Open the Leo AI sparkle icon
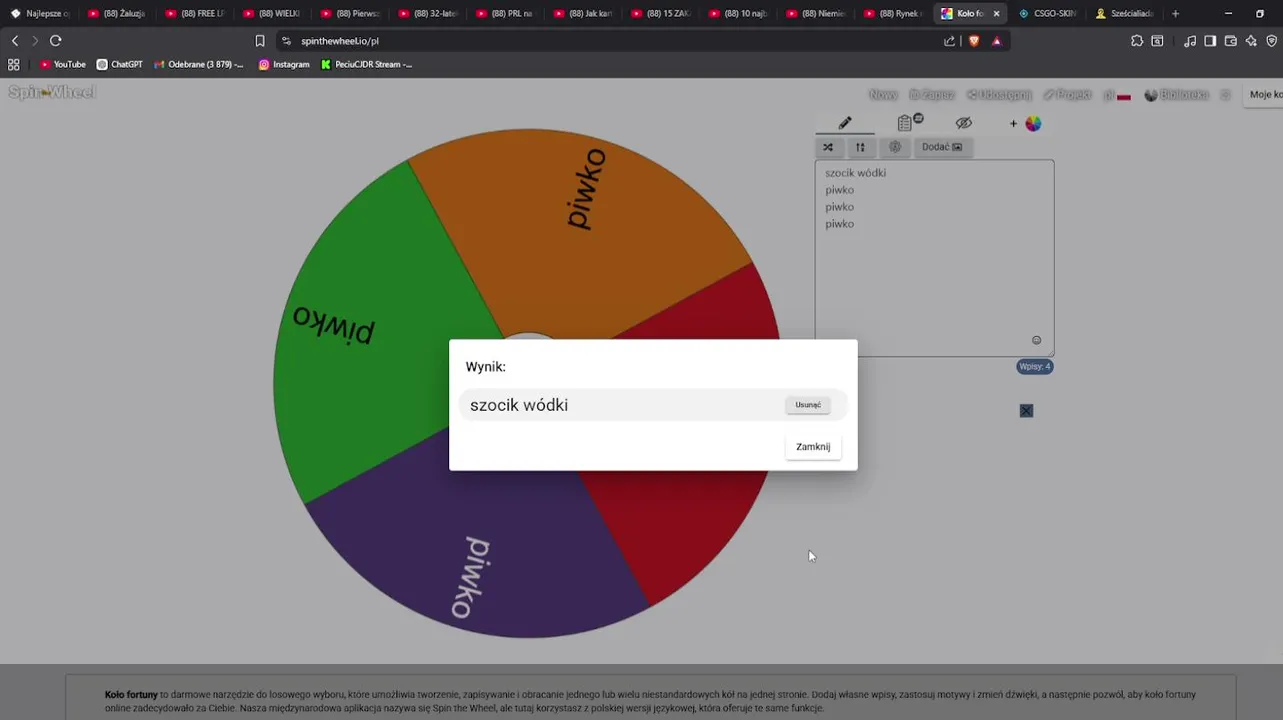 (1251, 41)
